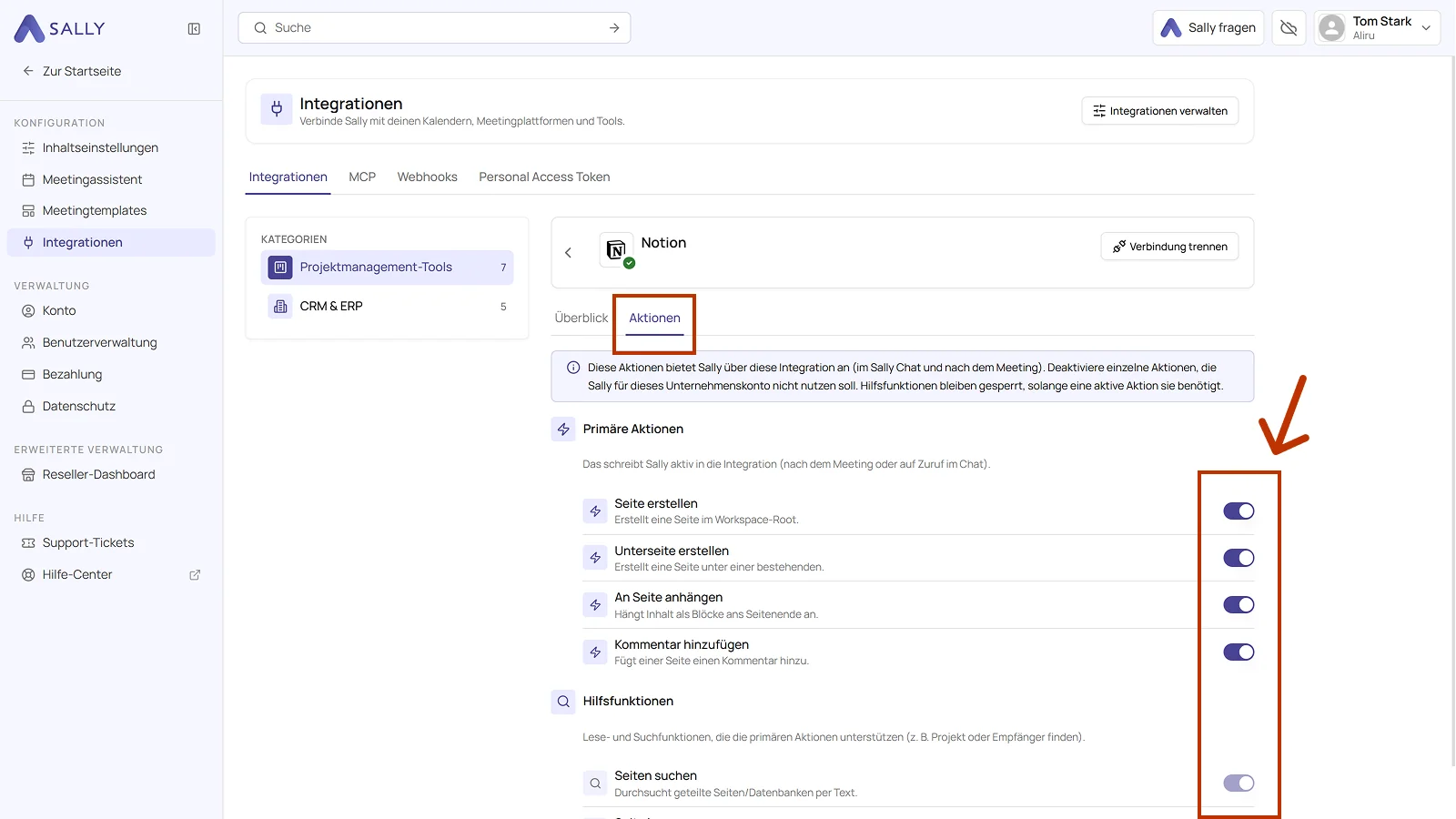Image resolution: width=1456 pixels, height=819 pixels.
Task: Click the Notion logo icon
Action: pos(616,249)
